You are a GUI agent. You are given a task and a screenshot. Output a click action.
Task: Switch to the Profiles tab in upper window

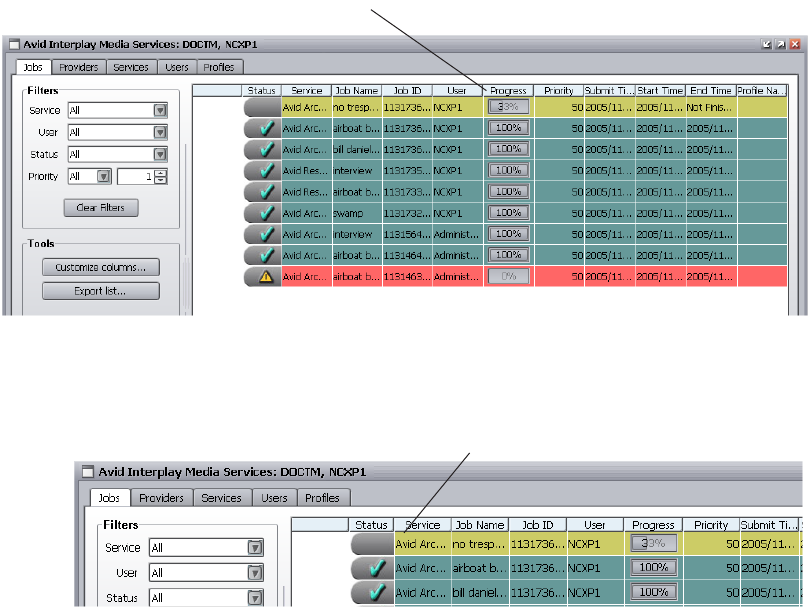tap(219, 67)
